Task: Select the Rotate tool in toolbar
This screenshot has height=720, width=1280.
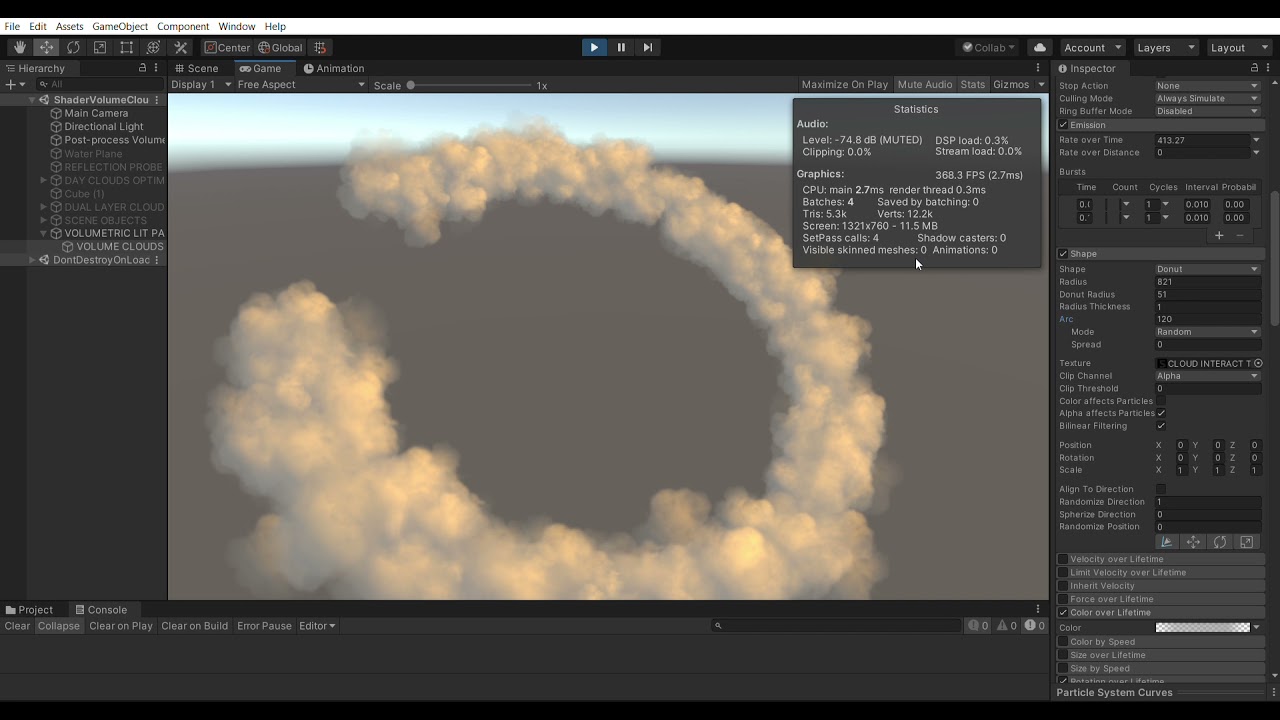Action: coord(73,48)
